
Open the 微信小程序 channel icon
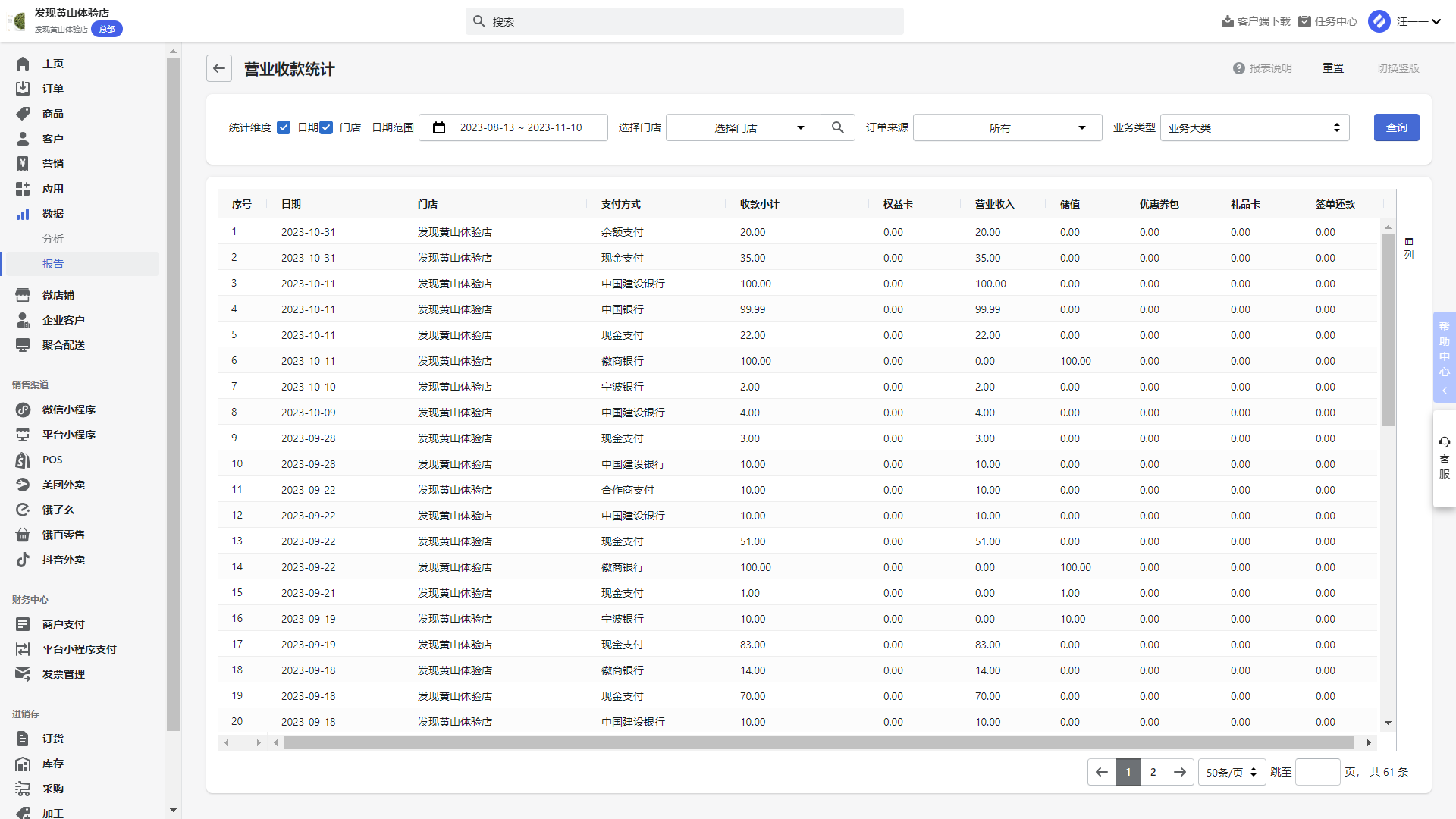pyautogui.click(x=23, y=409)
